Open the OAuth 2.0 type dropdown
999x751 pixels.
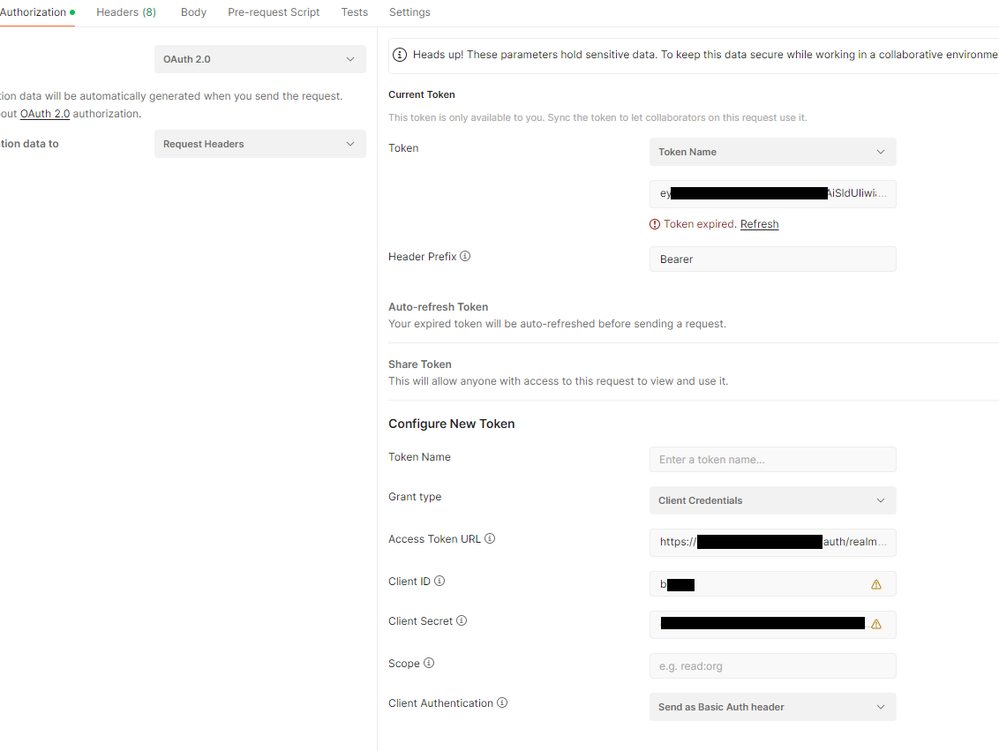tap(259, 59)
